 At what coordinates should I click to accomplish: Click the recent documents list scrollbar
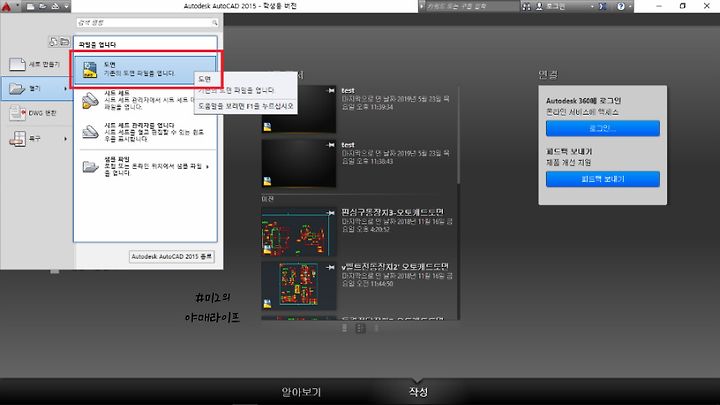tap(458, 135)
